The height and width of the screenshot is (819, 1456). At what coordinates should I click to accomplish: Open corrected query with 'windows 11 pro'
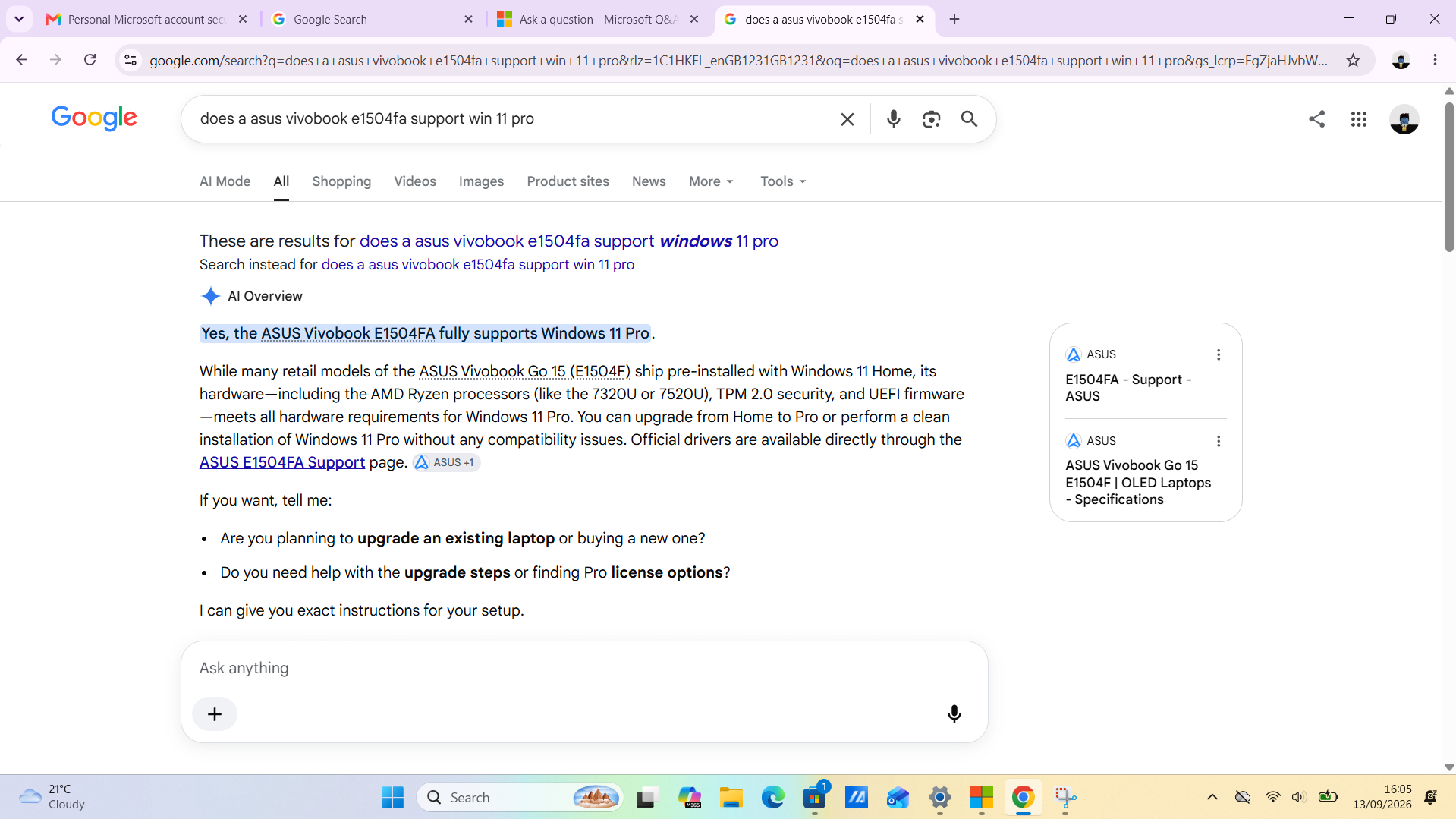pos(569,241)
